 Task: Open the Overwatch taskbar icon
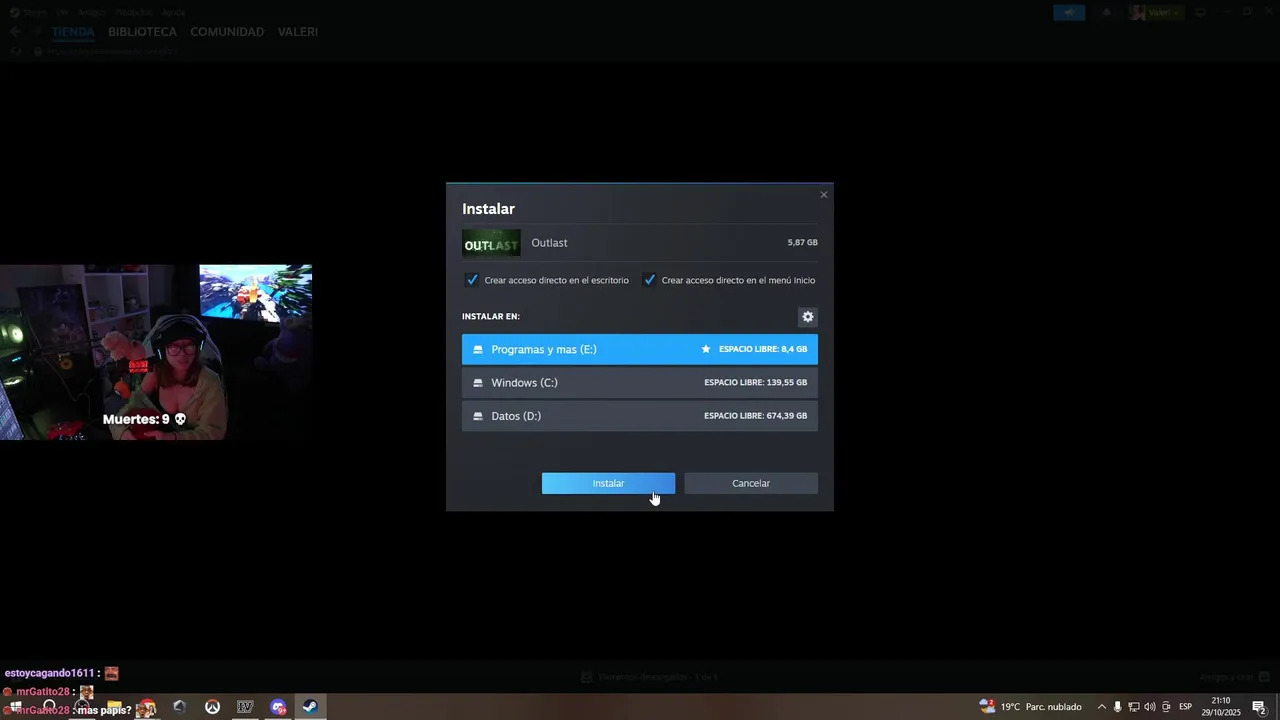pos(212,707)
